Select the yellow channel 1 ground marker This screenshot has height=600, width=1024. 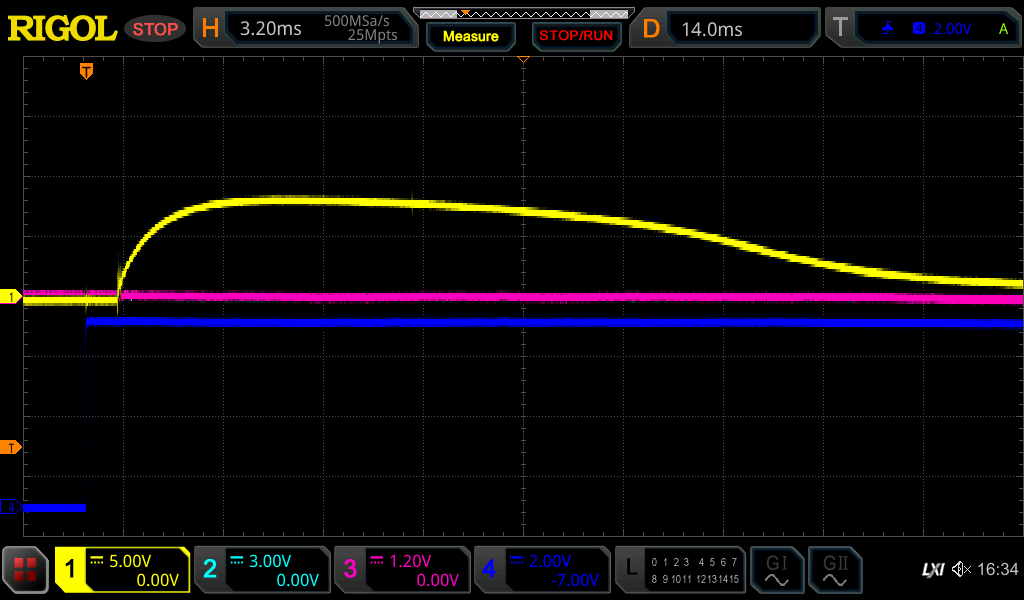pos(11,297)
